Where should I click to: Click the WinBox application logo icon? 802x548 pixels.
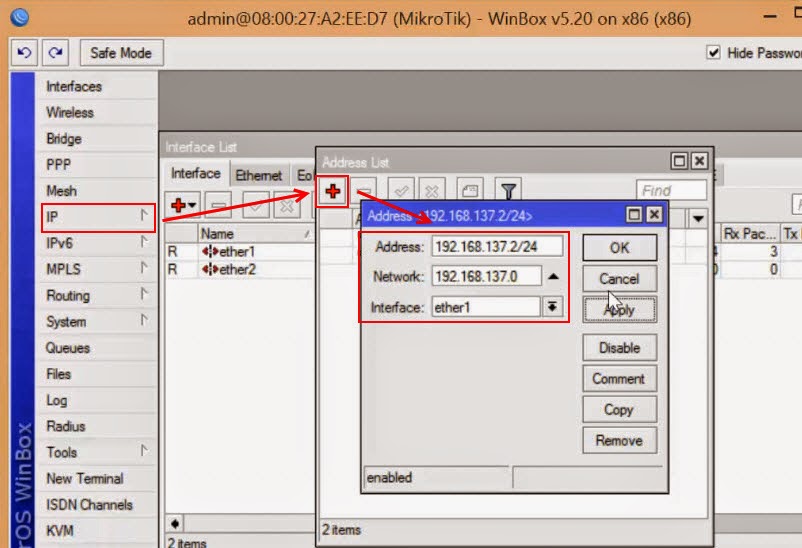point(19,17)
